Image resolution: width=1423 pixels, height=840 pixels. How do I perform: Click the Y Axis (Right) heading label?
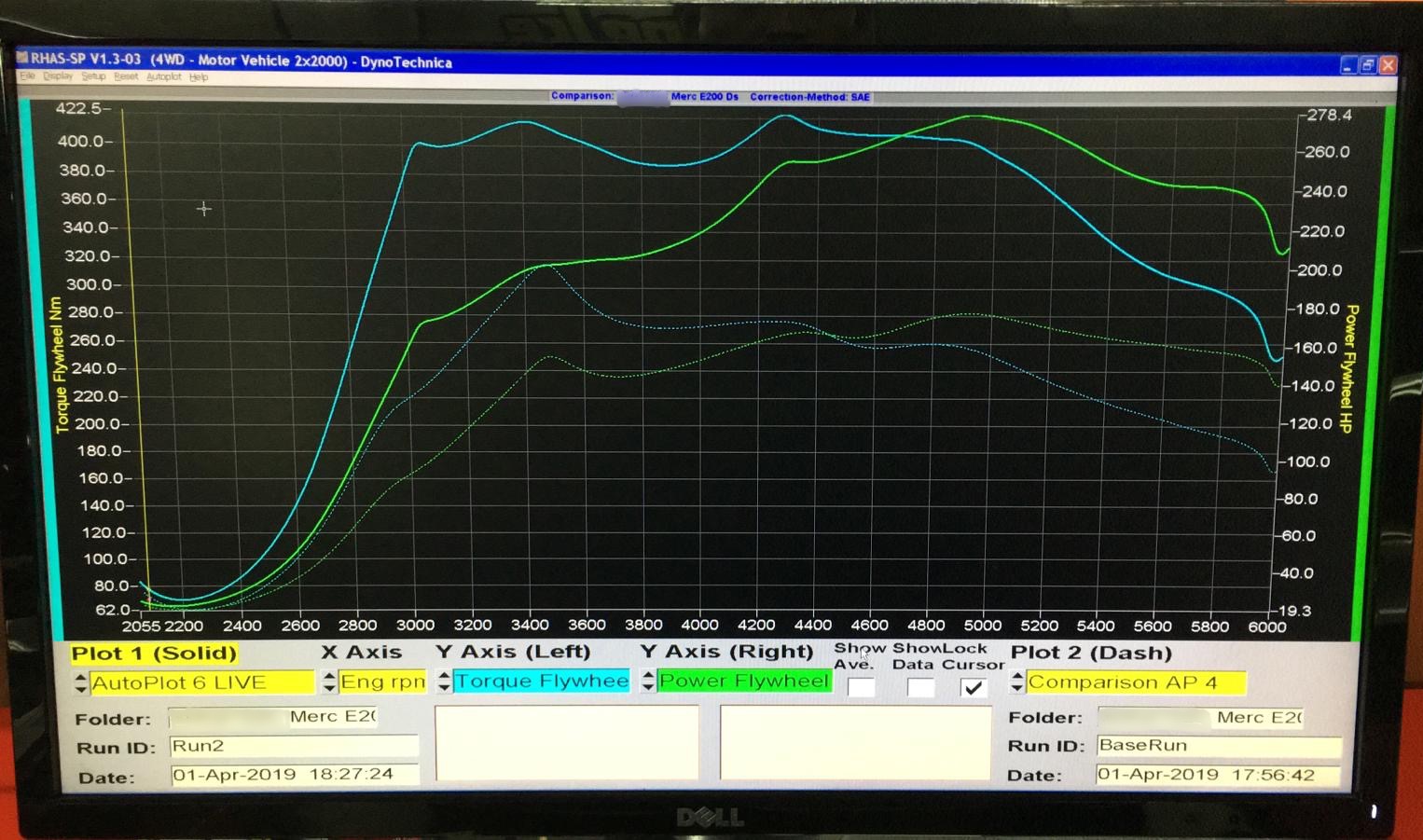point(726,652)
